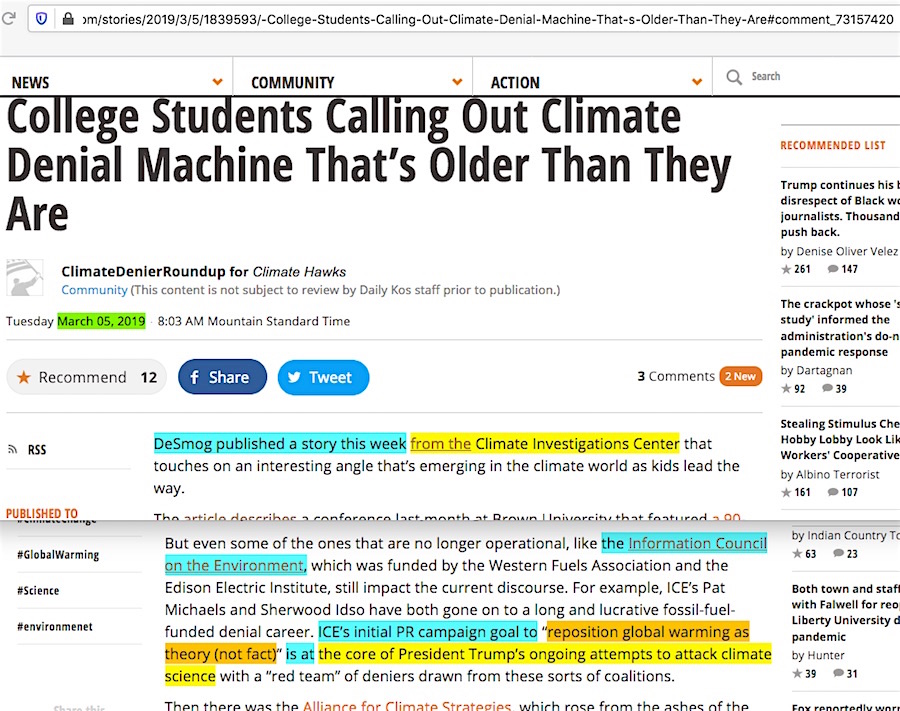This screenshot has height=711, width=900.
Task: Click the browser reload icon
Action: coord(9,19)
